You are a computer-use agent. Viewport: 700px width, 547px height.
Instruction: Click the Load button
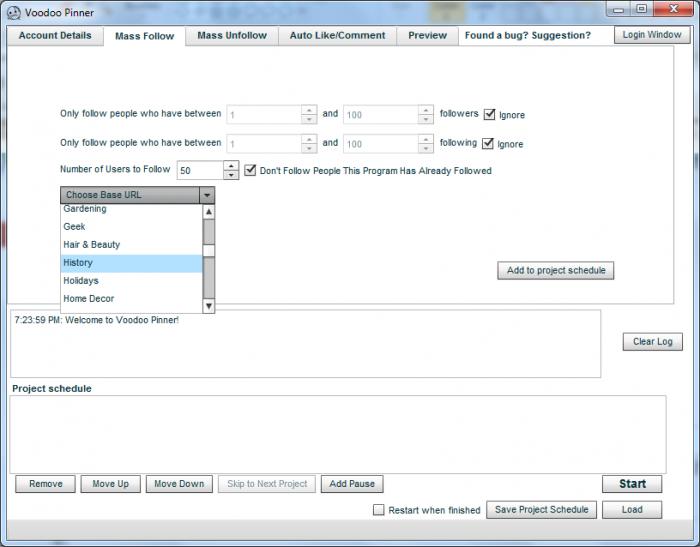click(x=632, y=509)
